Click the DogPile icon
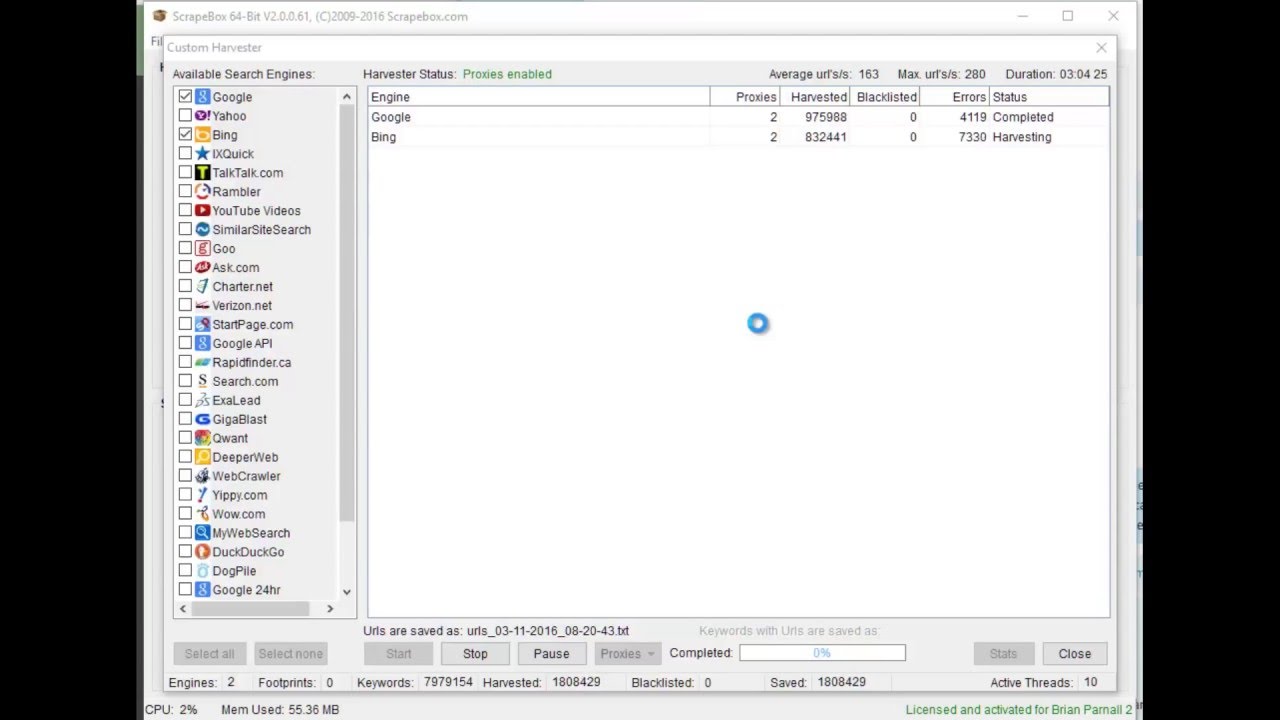 coord(202,571)
